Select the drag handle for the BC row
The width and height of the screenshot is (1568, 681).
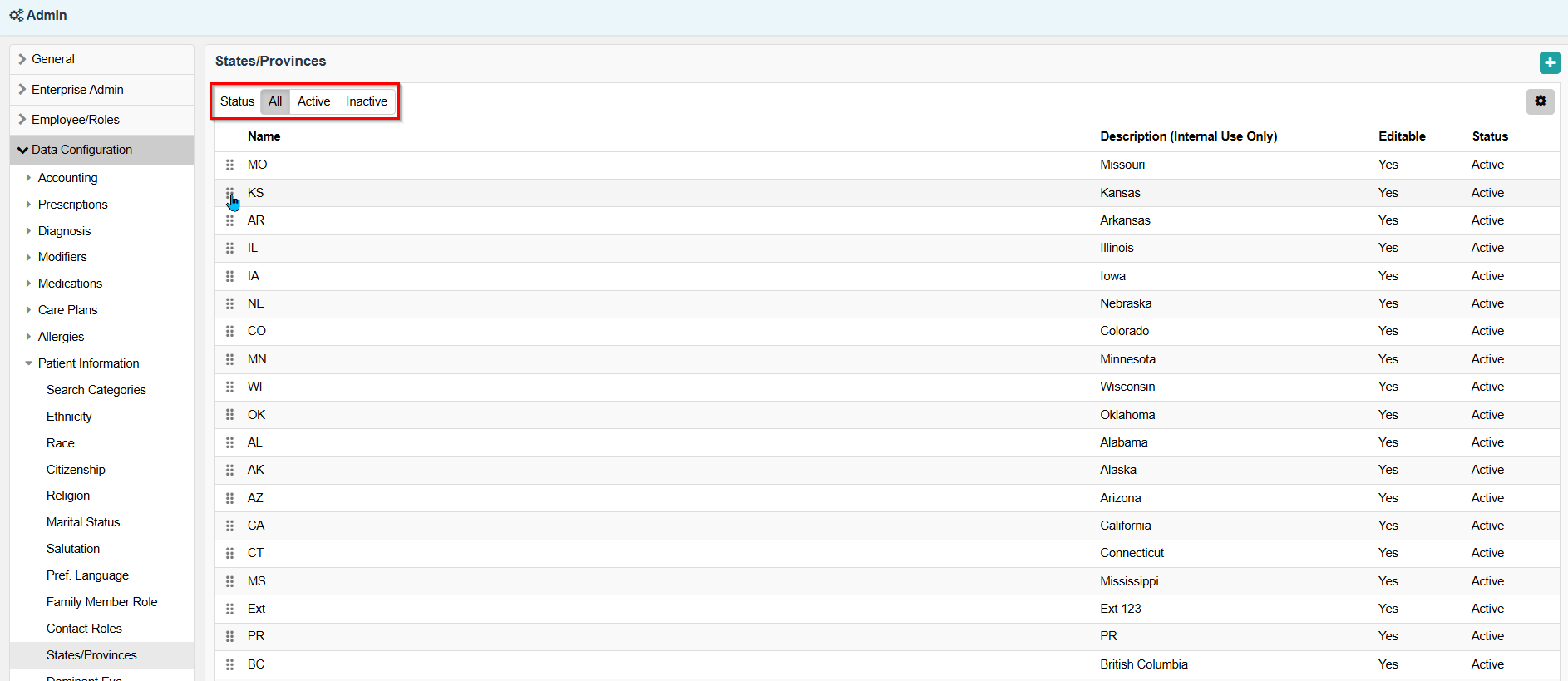[x=230, y=664]
